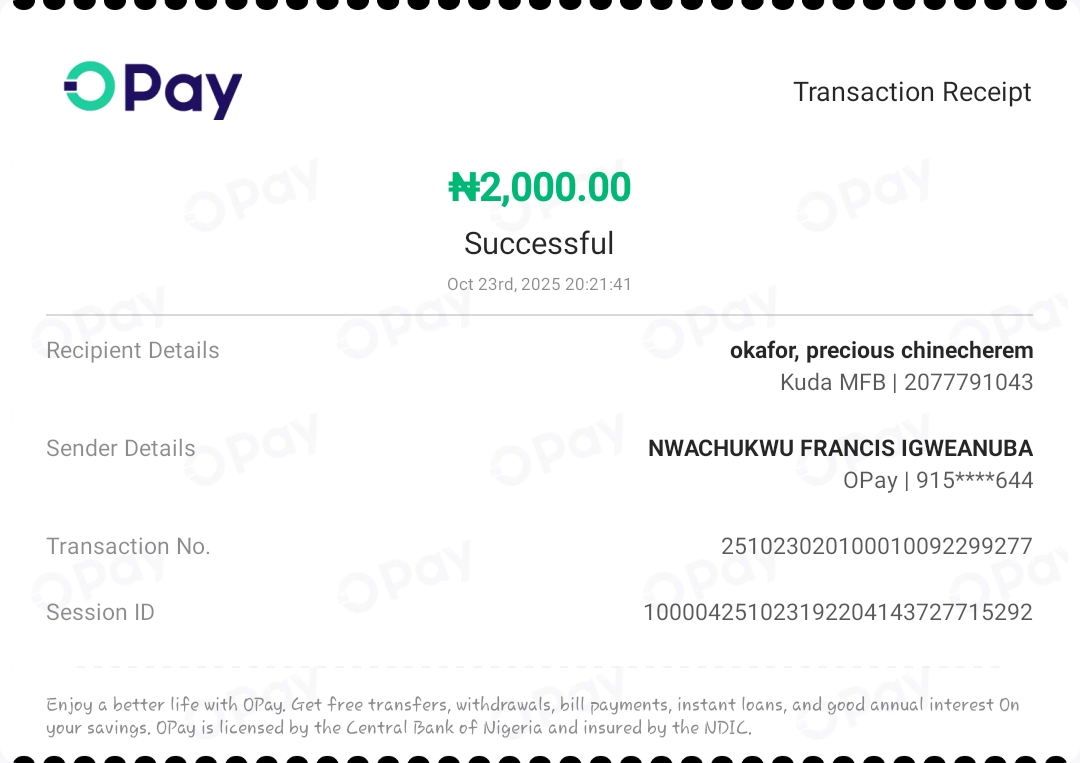
Task: Click the Successful status text
Action: pos(539,243)
